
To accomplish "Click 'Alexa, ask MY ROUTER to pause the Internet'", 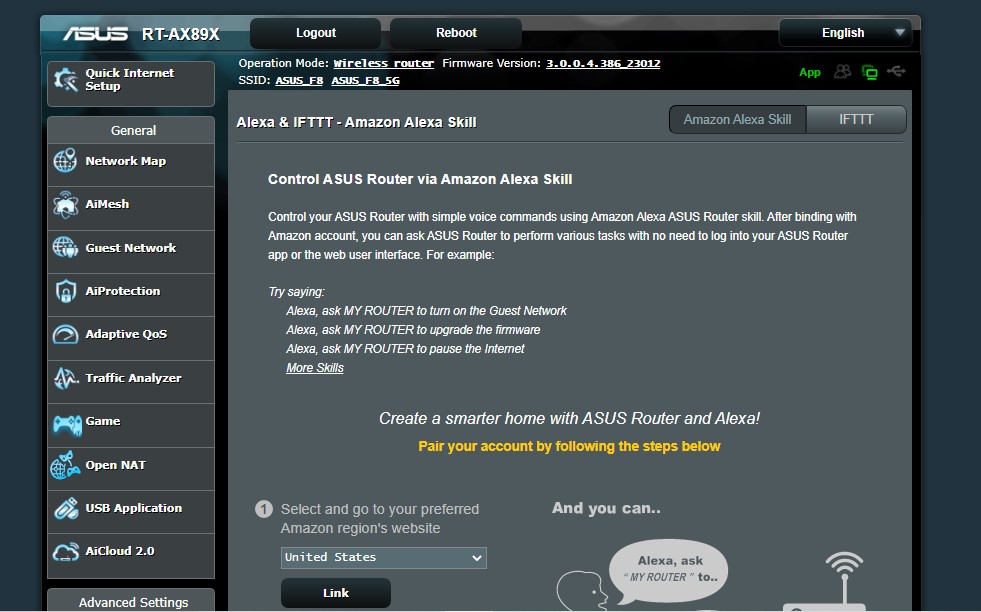I will (405, 349).
